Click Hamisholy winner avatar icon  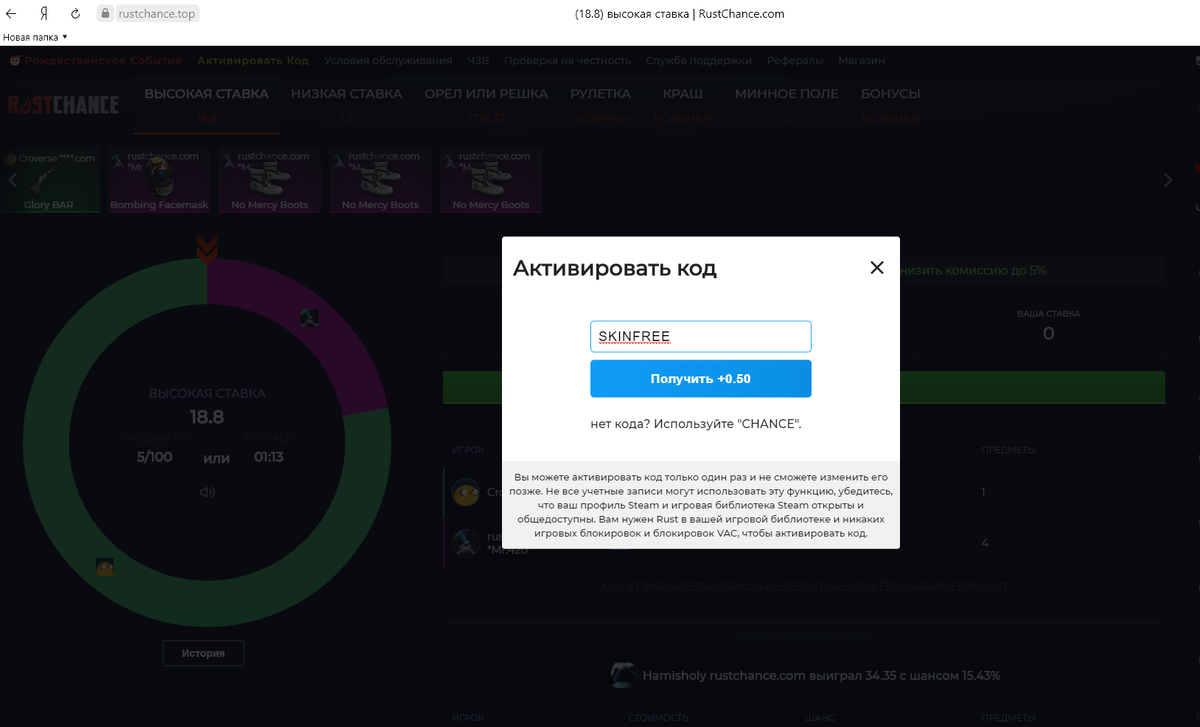624,675
